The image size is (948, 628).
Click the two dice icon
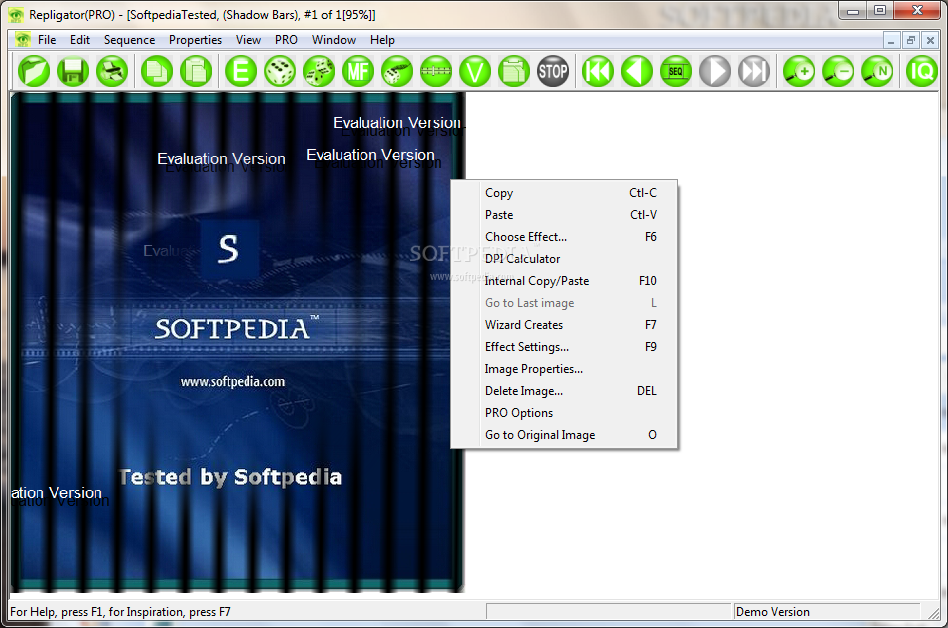(319, 71)
